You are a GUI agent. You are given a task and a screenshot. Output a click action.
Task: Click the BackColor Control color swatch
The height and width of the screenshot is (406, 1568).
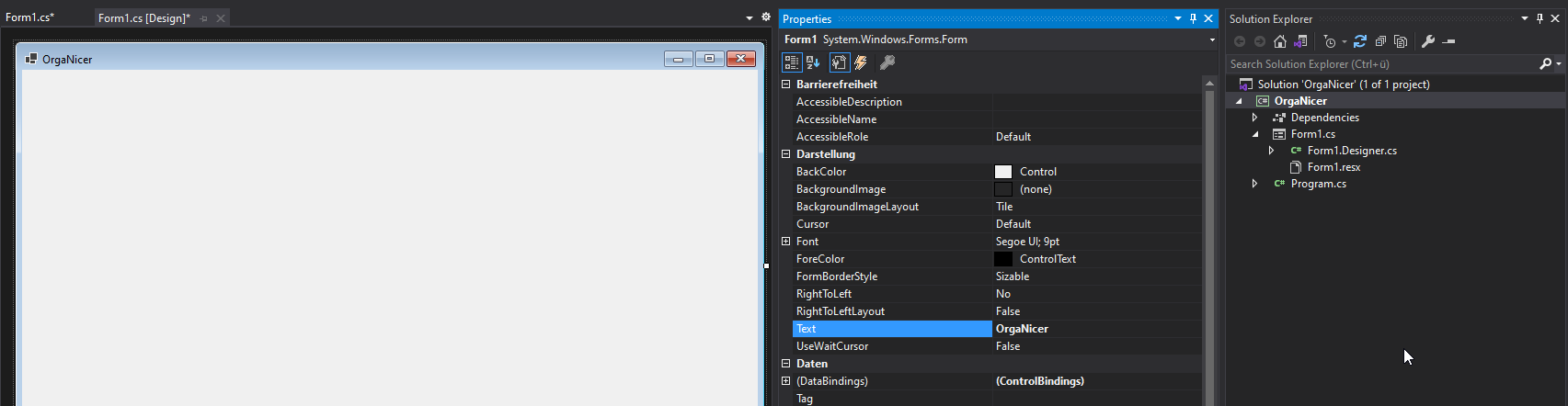[x=1003, y=172]
